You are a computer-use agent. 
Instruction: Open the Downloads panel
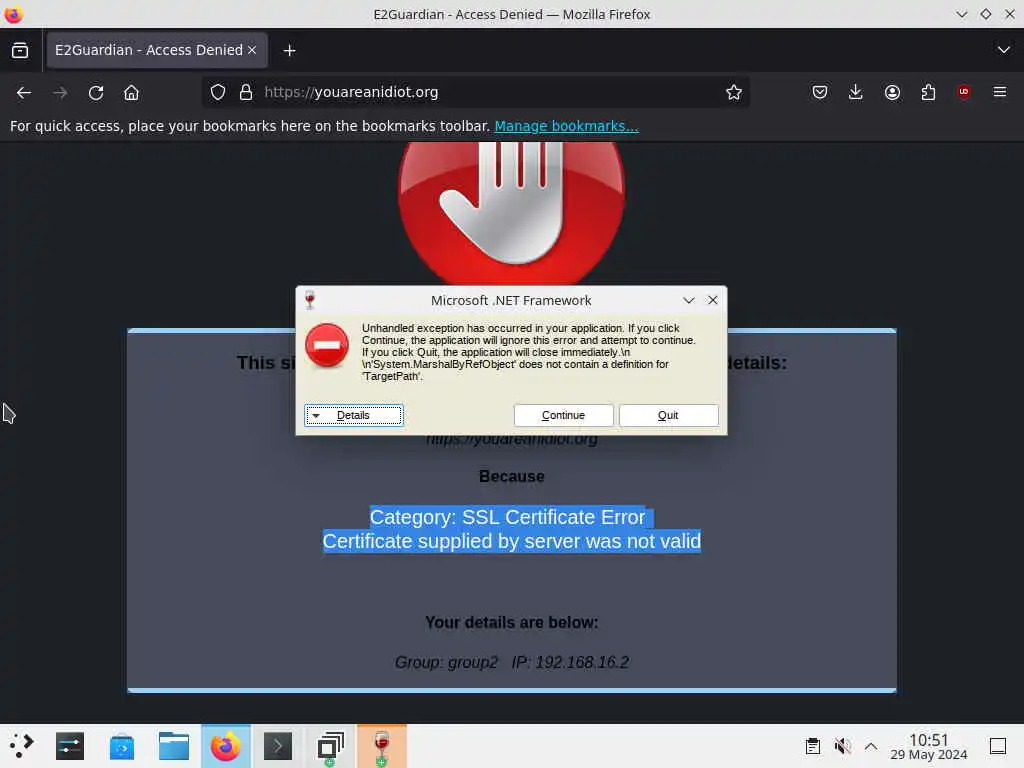pyautogui.click(x=856, y=92)
